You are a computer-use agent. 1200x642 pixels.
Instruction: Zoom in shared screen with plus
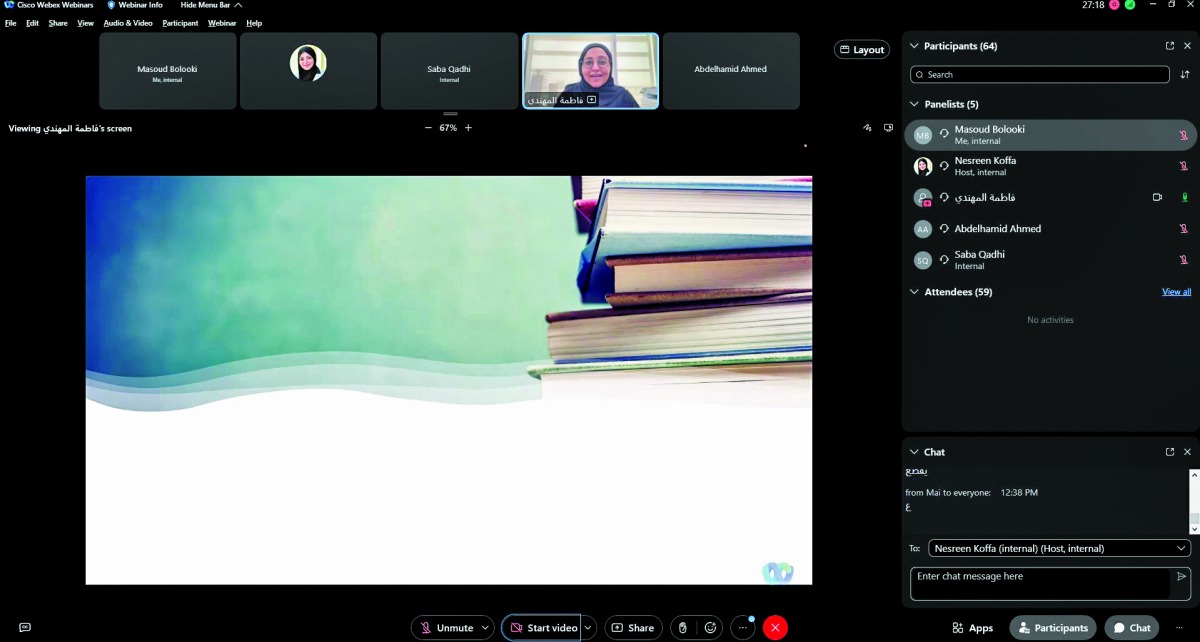pyautogui.click(x=468, y=128)
